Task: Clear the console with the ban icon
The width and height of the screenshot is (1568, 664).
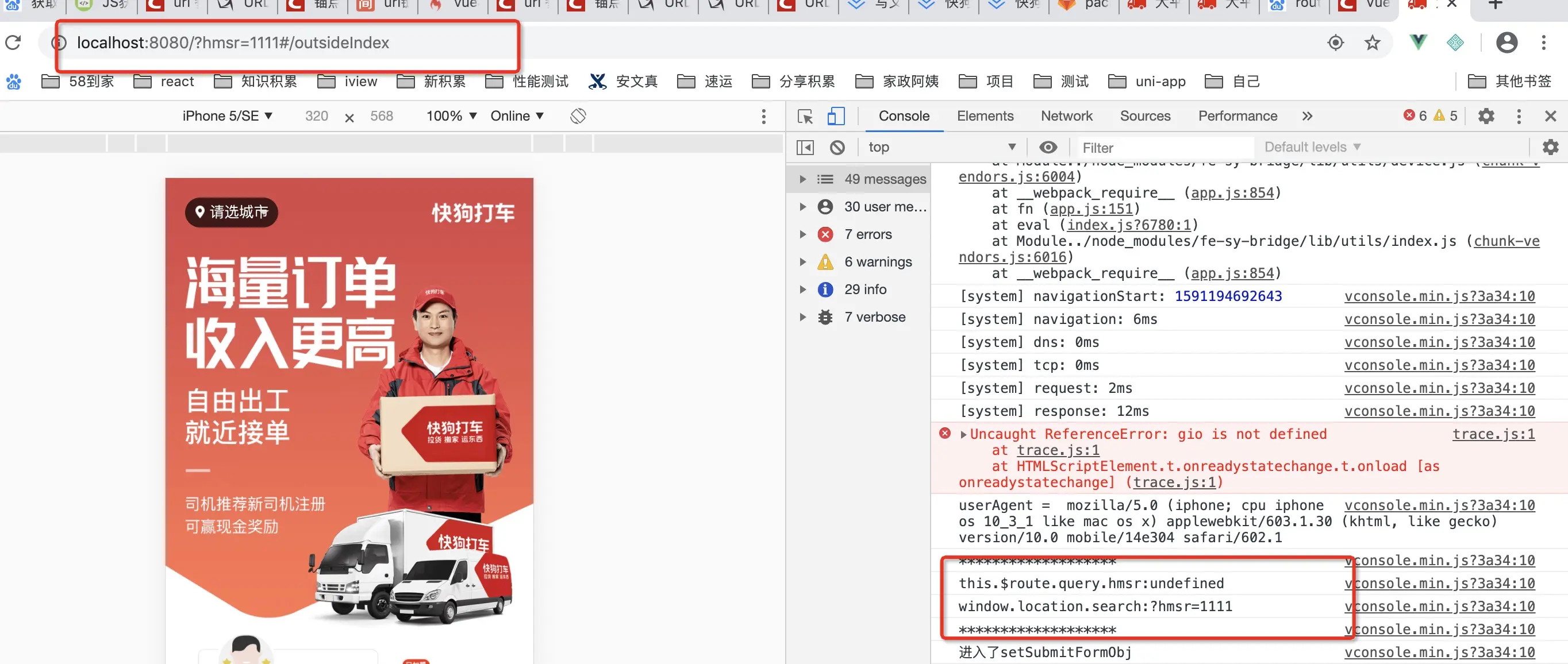Action: [x=837, y=147]
